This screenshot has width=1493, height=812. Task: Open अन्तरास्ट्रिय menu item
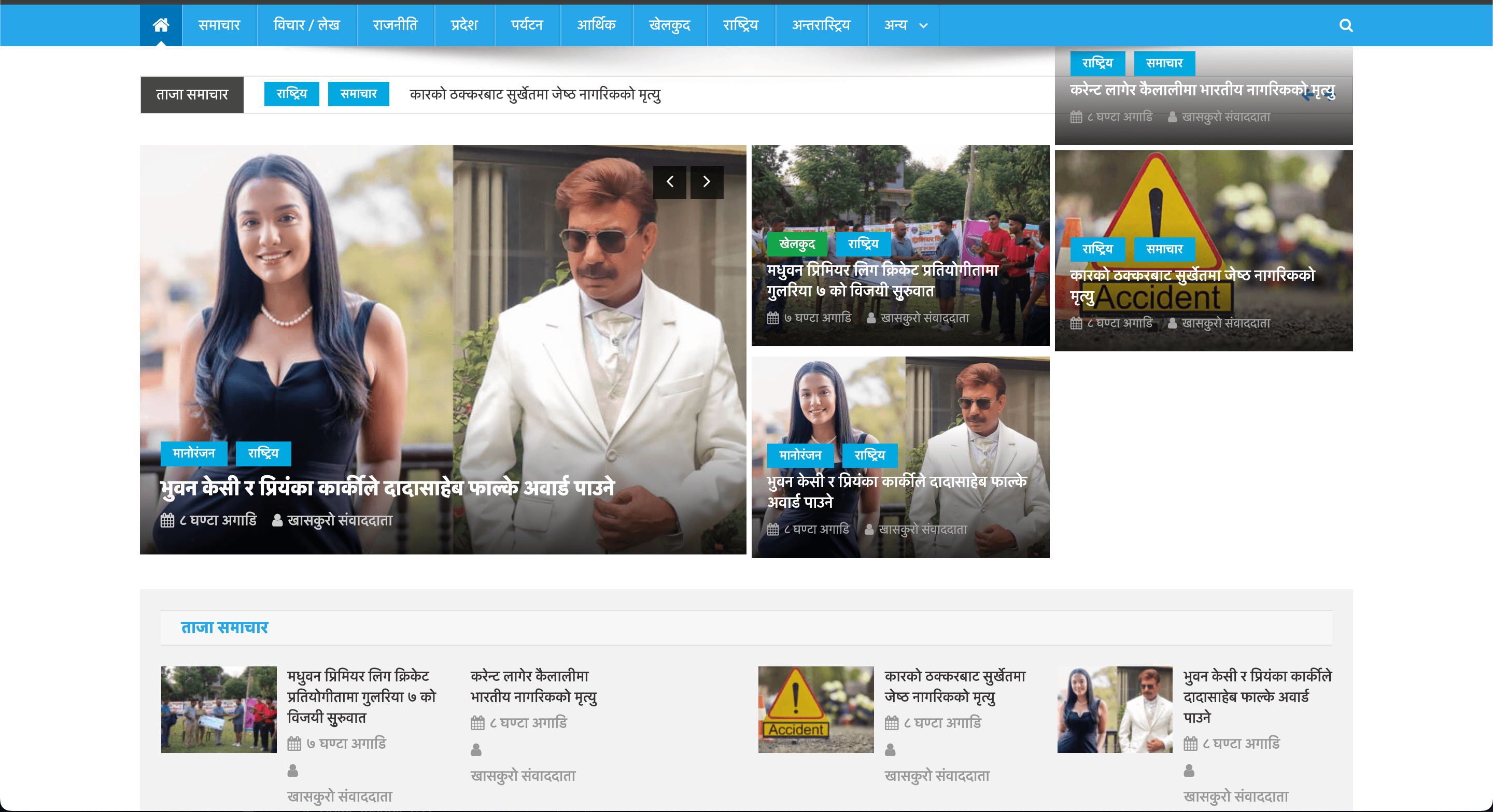[821, 25]
